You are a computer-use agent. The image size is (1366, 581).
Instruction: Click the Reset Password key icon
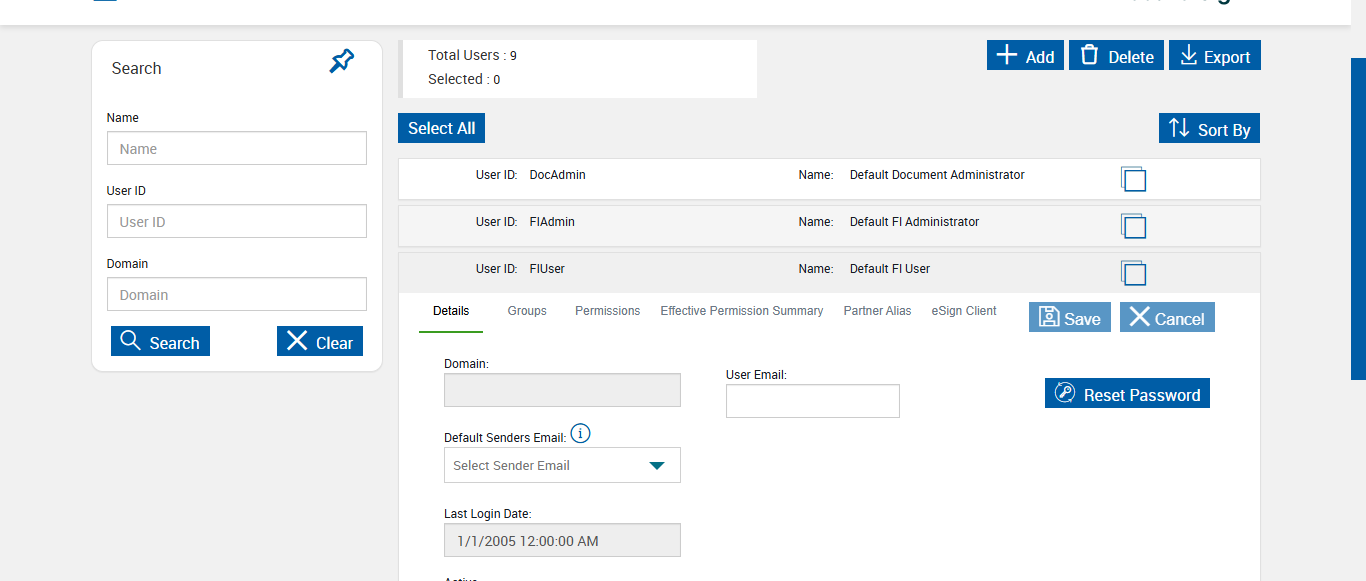(1065, 394)
